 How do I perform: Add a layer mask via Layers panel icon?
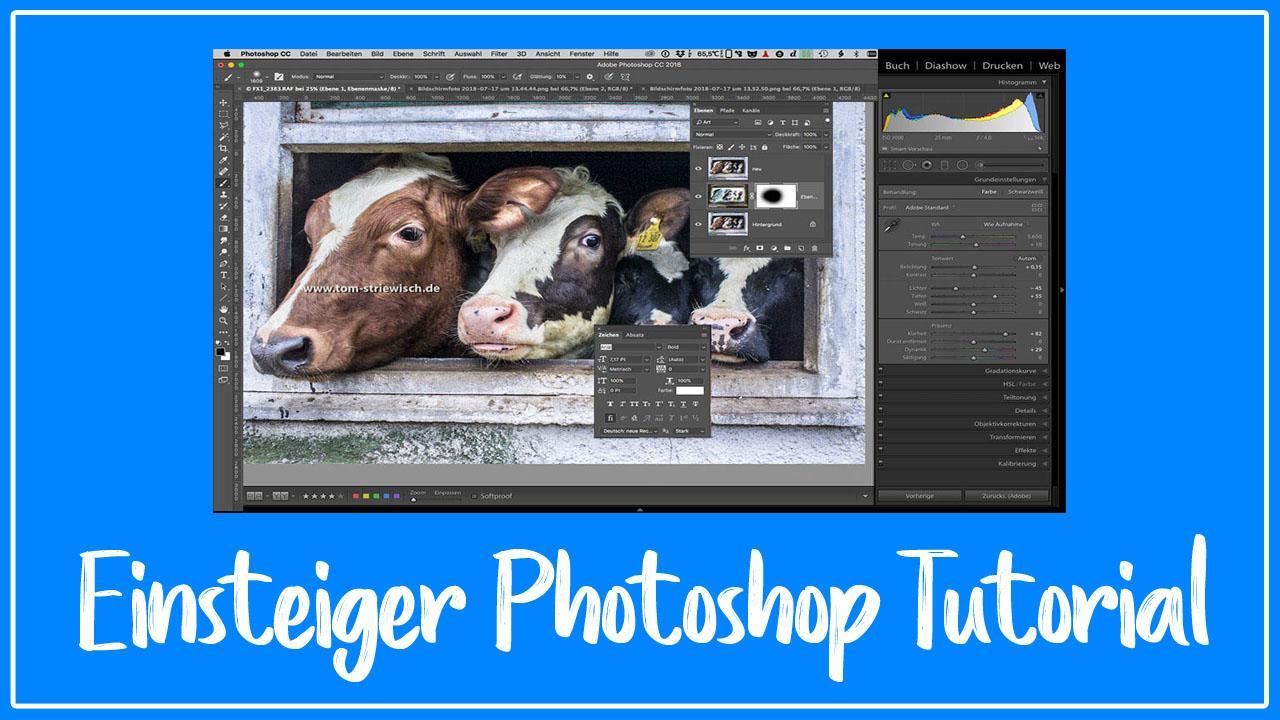pos(760,248)
